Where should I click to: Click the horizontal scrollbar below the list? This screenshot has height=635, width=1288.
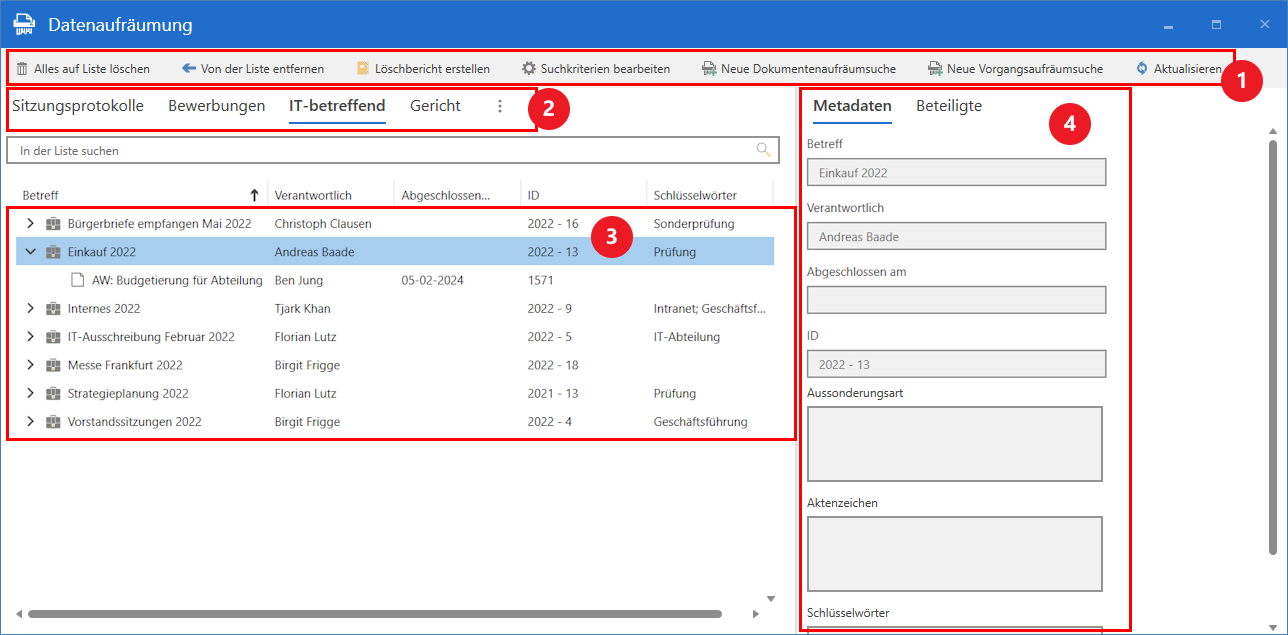point(375,614)
